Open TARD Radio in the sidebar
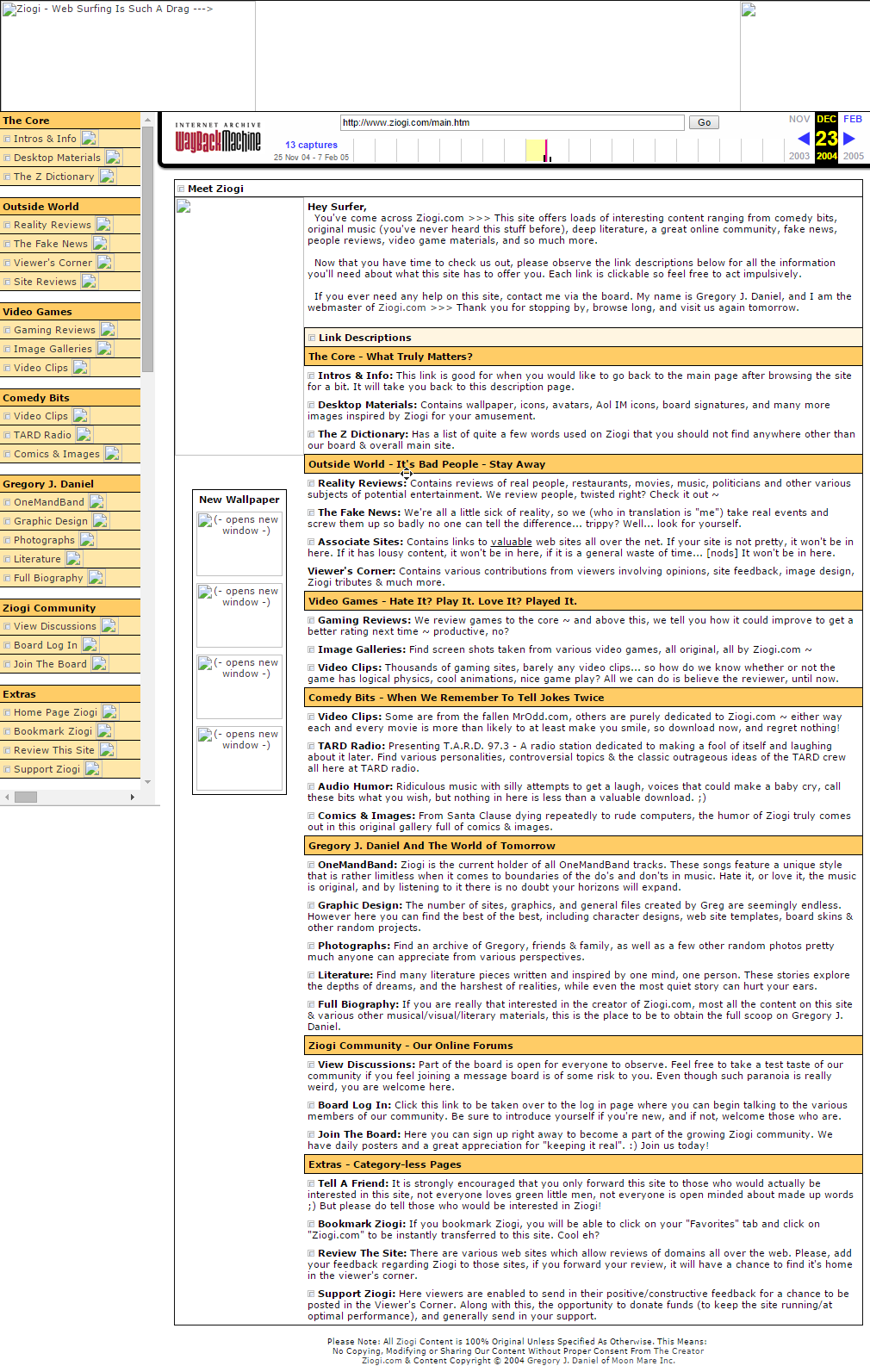Image resolution: width=870 pixels, height=1372 pixels. [42, 435]
